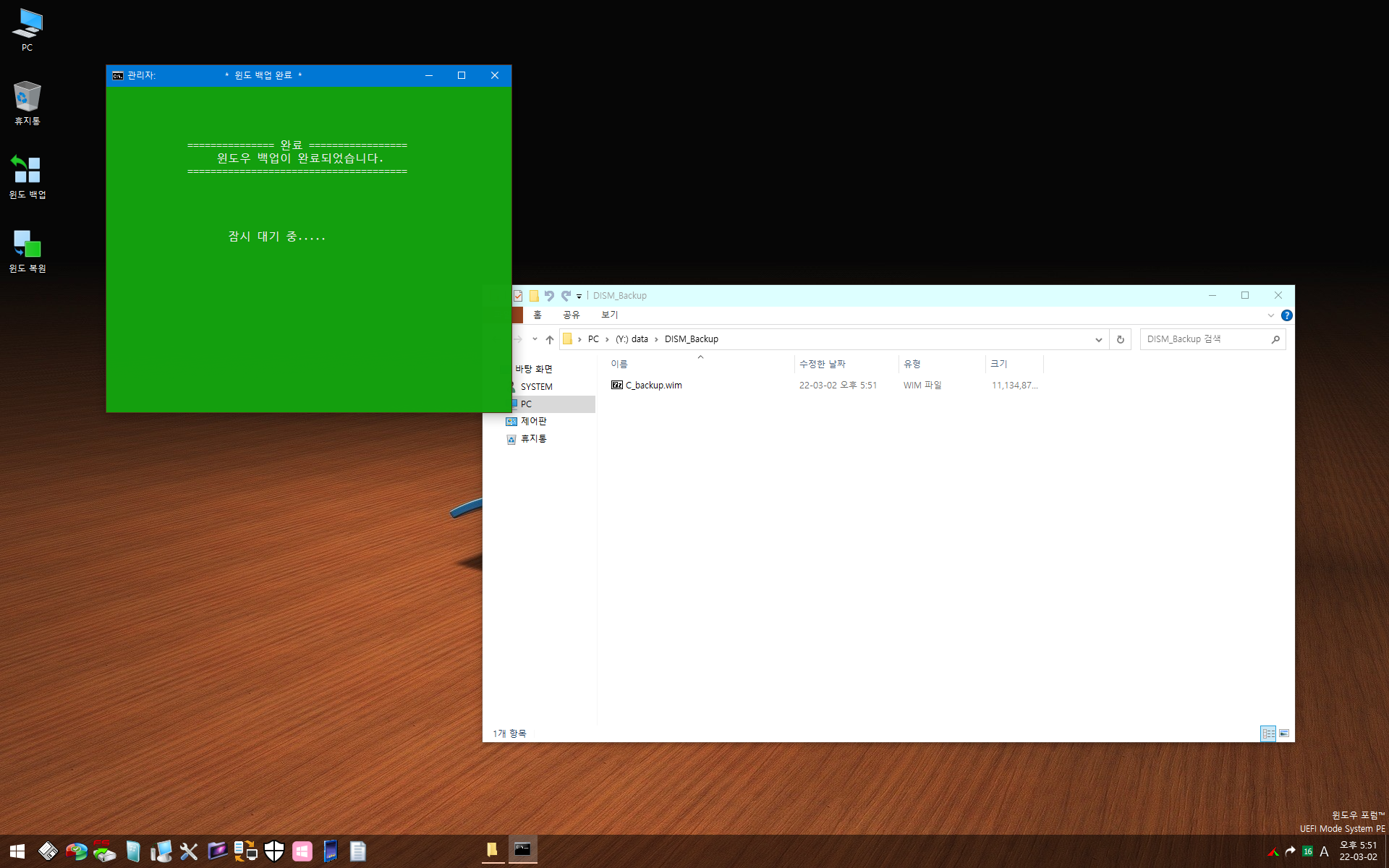
Task: Sort by 크기 column header
Action: pos(1014,364)
